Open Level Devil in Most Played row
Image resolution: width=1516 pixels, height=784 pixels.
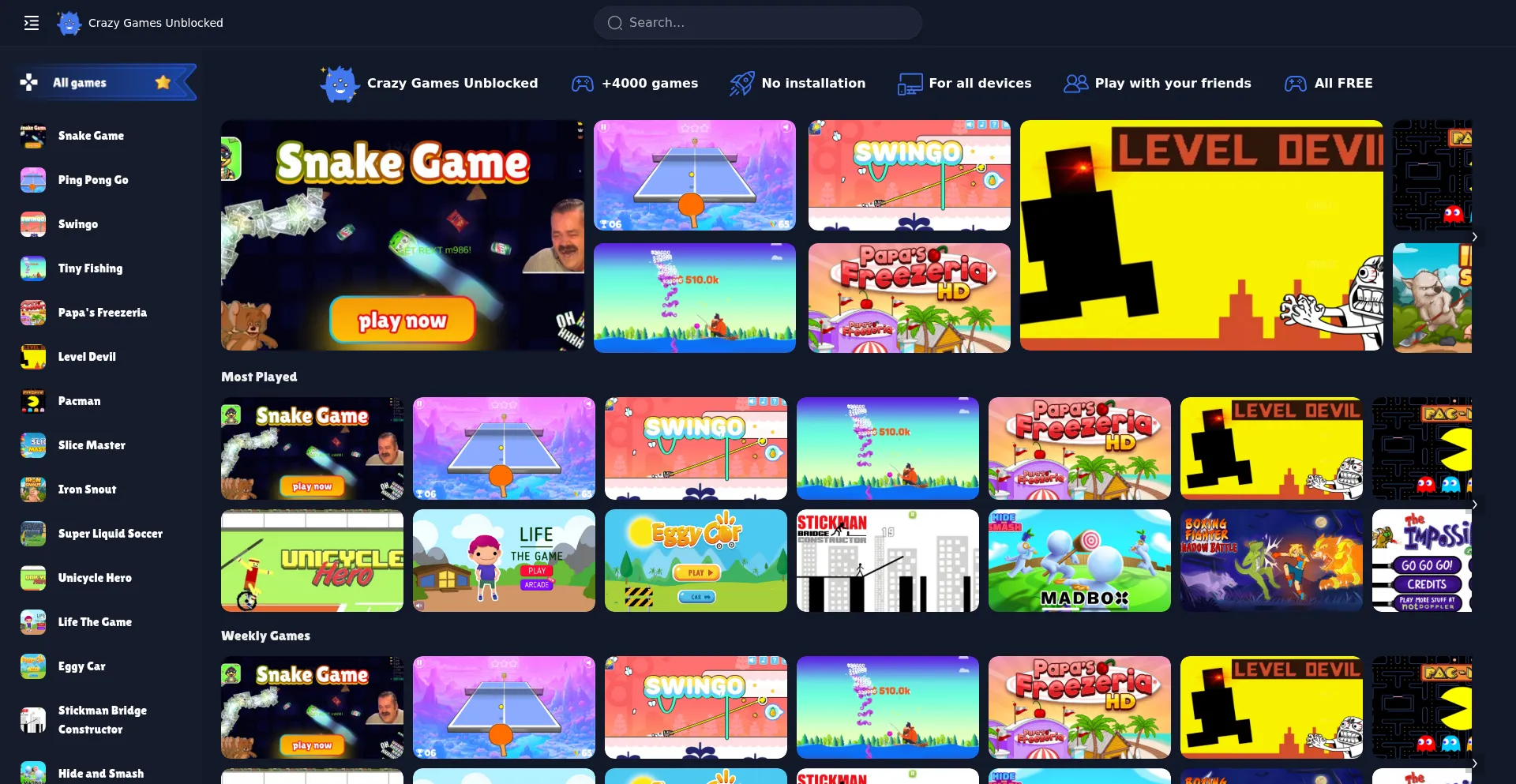tap(1271, 448)
